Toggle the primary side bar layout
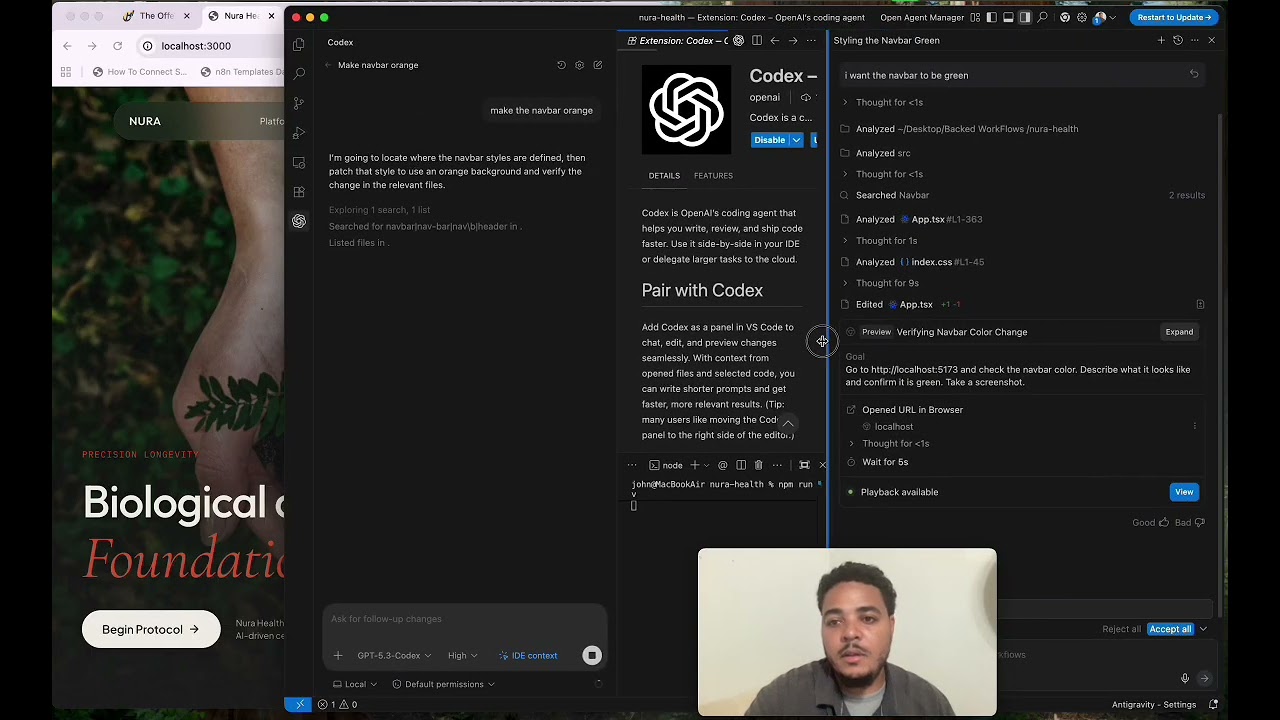The height and width of the screenshot is (720, 1280). pyautogui.click(x=991, y=17)
